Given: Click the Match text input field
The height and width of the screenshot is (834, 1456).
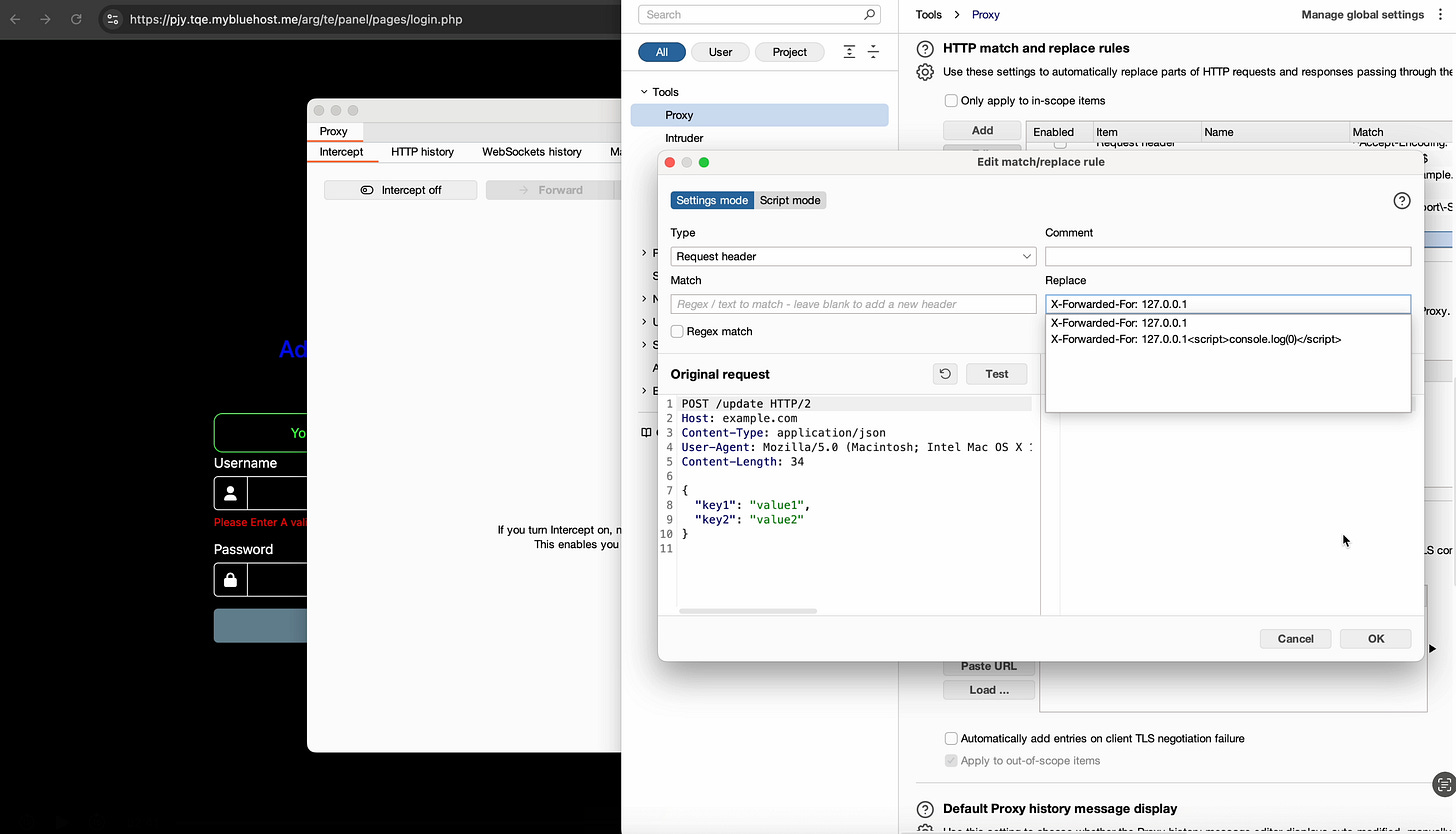Looking at the screenshot, I should (853, 304).
